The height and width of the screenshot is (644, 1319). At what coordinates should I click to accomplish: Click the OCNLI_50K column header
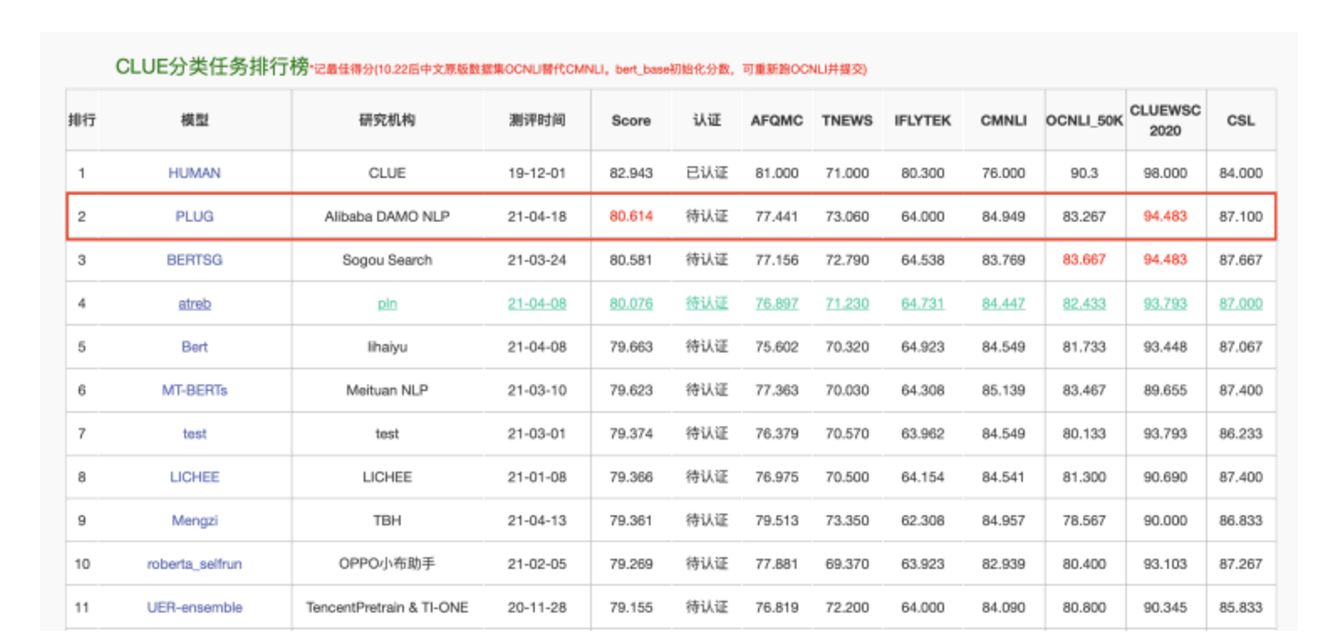point(1085,120)
